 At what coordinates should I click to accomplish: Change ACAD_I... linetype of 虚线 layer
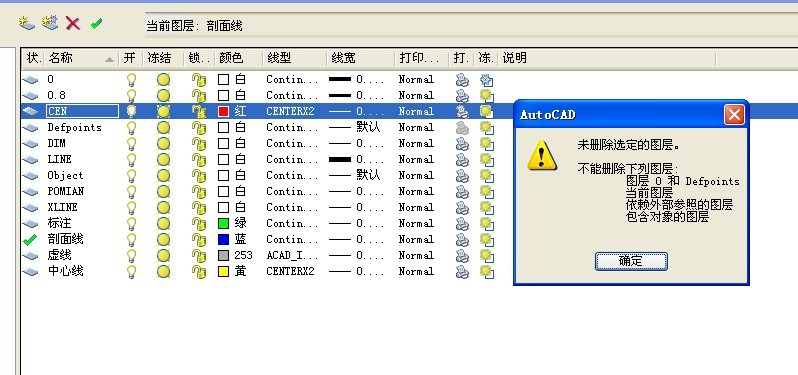(x=292, y=255)
